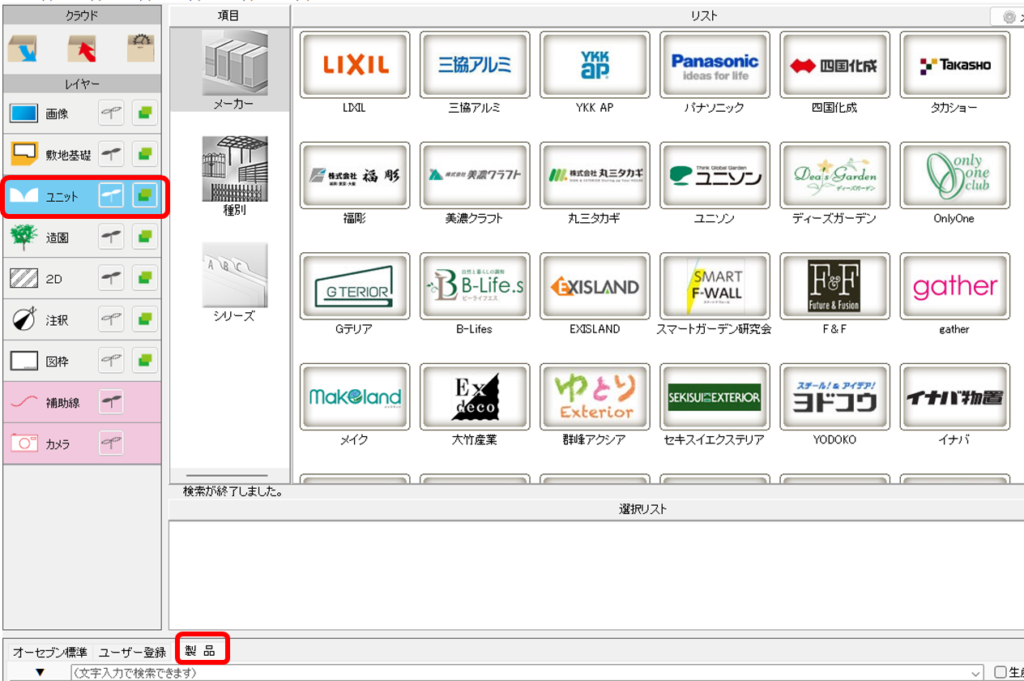Choose the 種別 type category icon
Image resolution: width=1024 pixels, height=681 pixels.
click(x=233, y=175)
